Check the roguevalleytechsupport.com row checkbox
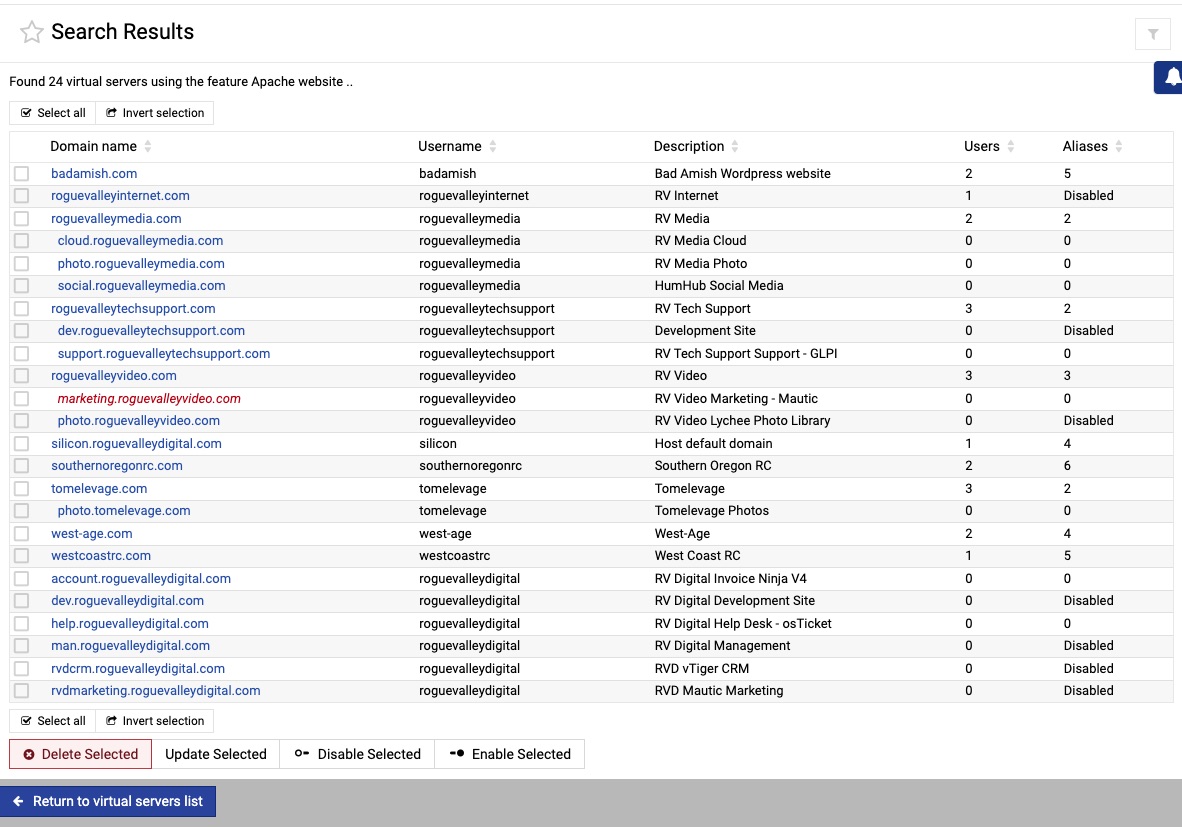The width and height of the screenshot is (1182, 827). pos(21,308)
